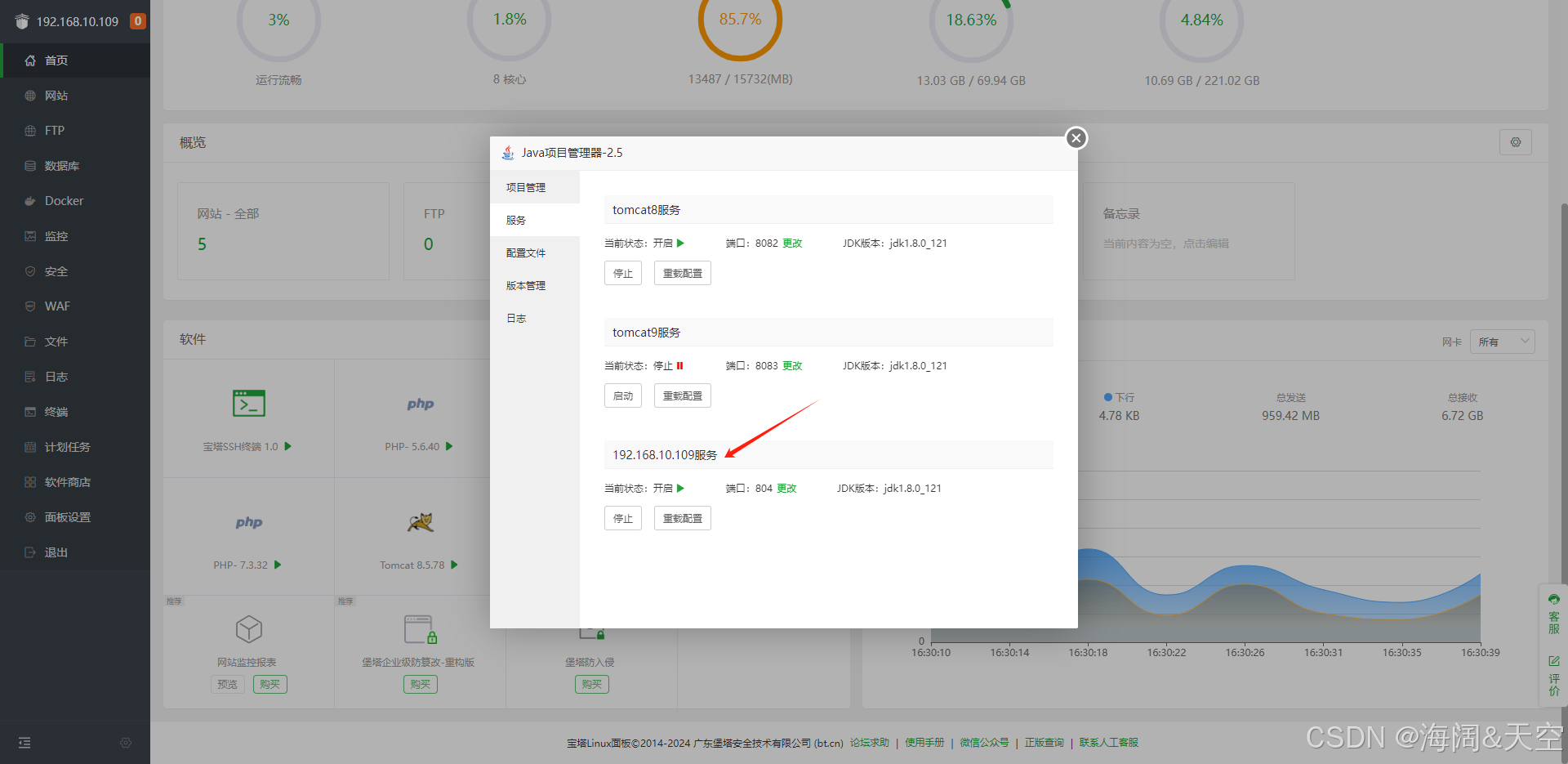Expand the PHP-5.6.40 version arrow
The width and height of the screenshot is (1568, 764).
pos(451,446)
